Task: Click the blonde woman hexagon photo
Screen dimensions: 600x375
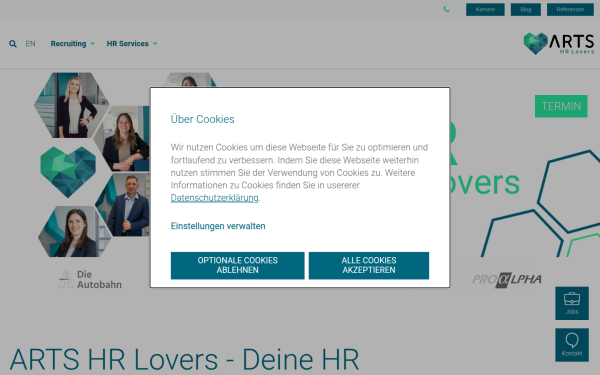Action: pyautogui.click(x=72, y=105)
